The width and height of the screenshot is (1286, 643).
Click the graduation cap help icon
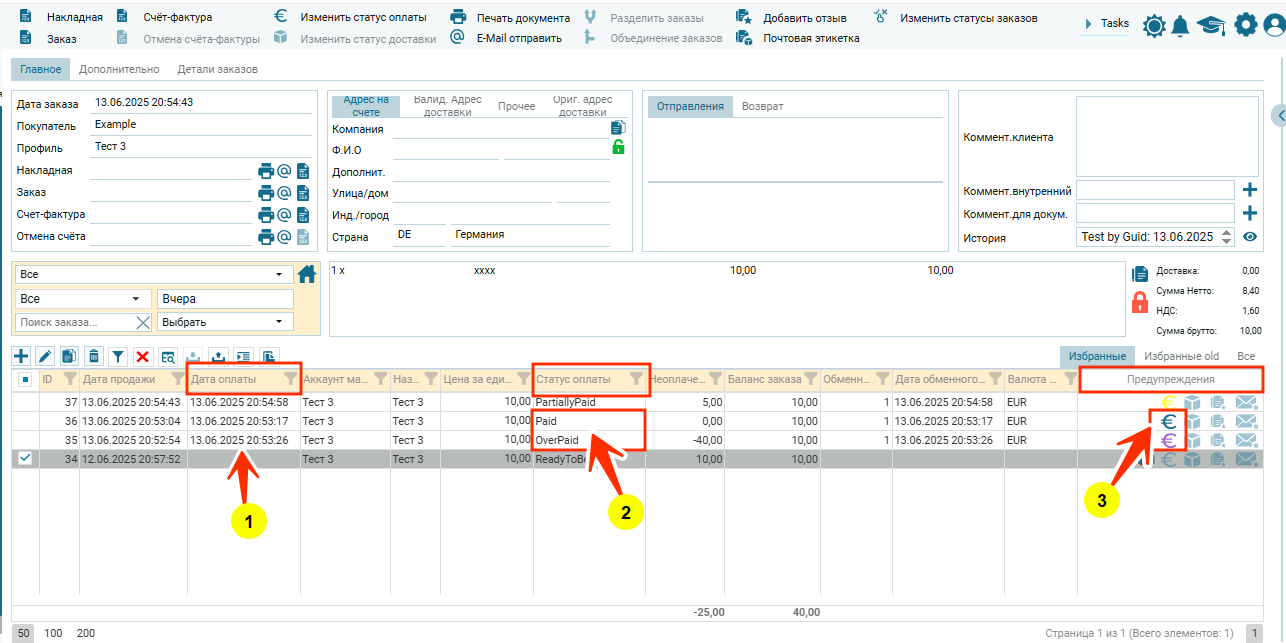[x=1211, y=25]
